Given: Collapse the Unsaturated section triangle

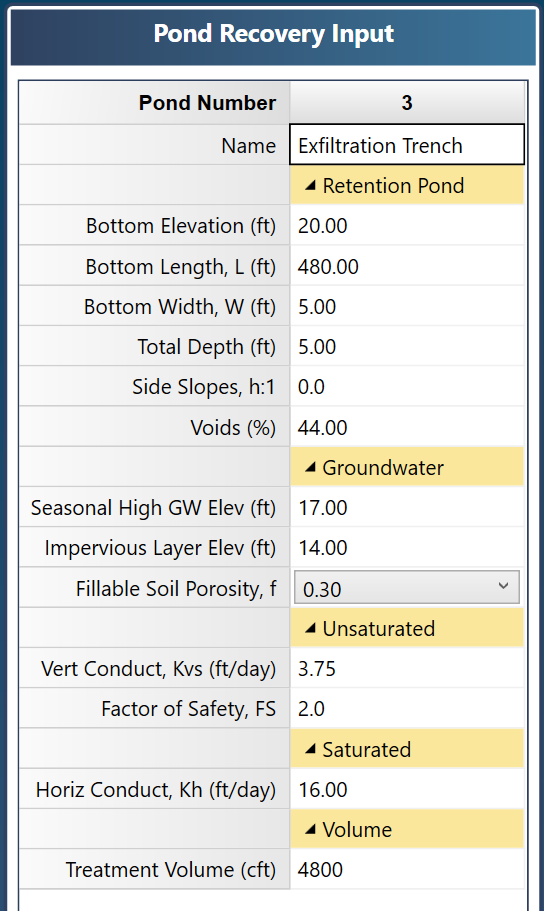Looking at the screenshot, I should click(310, 628).
